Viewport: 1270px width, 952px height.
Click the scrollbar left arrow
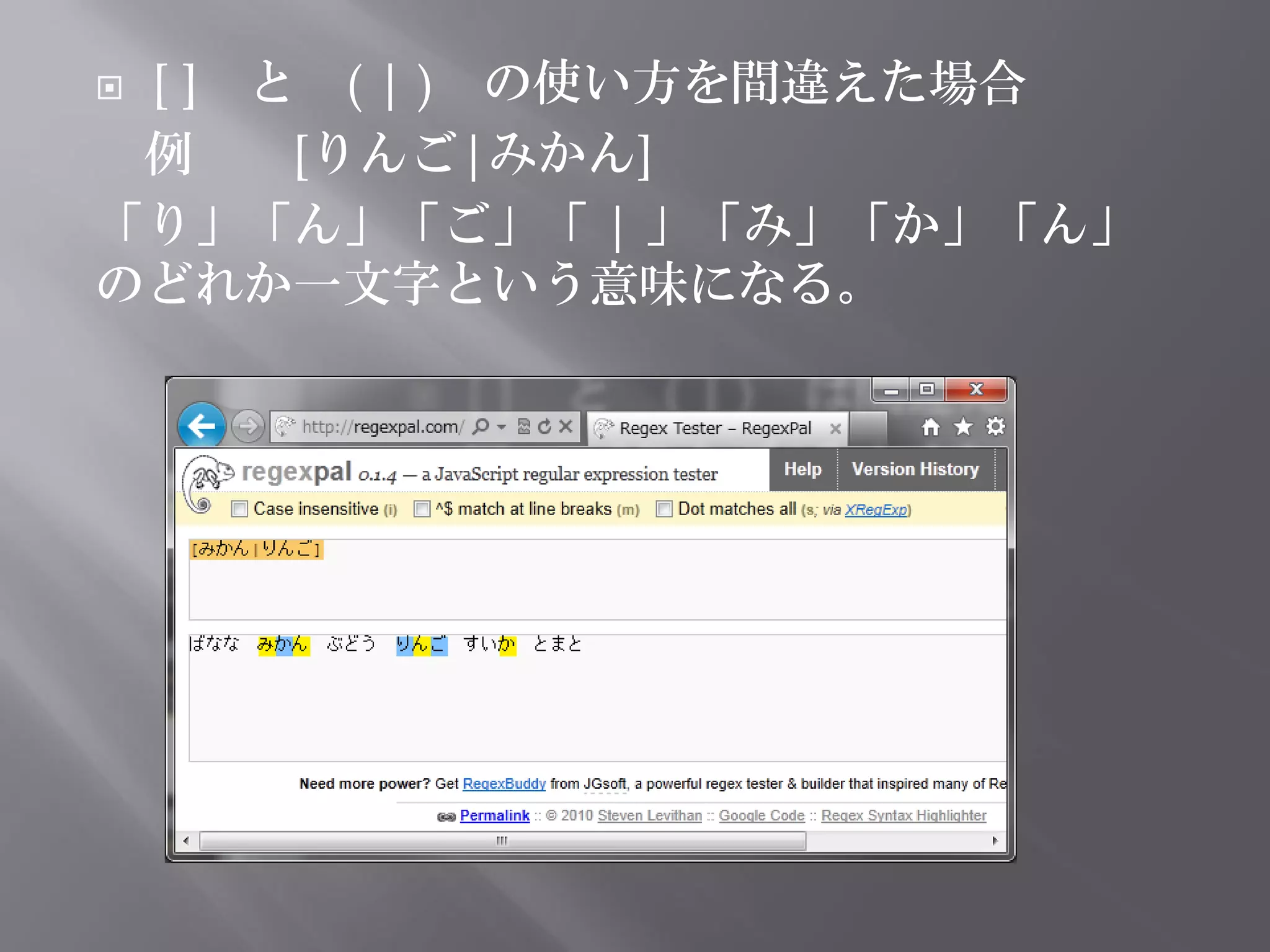click(x=186, y=841)
